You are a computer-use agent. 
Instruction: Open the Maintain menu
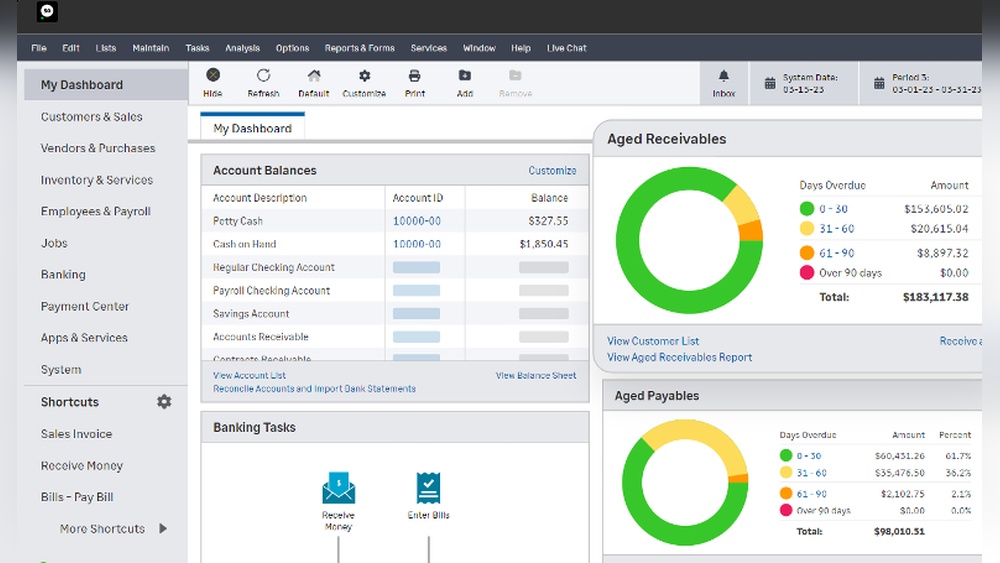[x=151, y=48]
